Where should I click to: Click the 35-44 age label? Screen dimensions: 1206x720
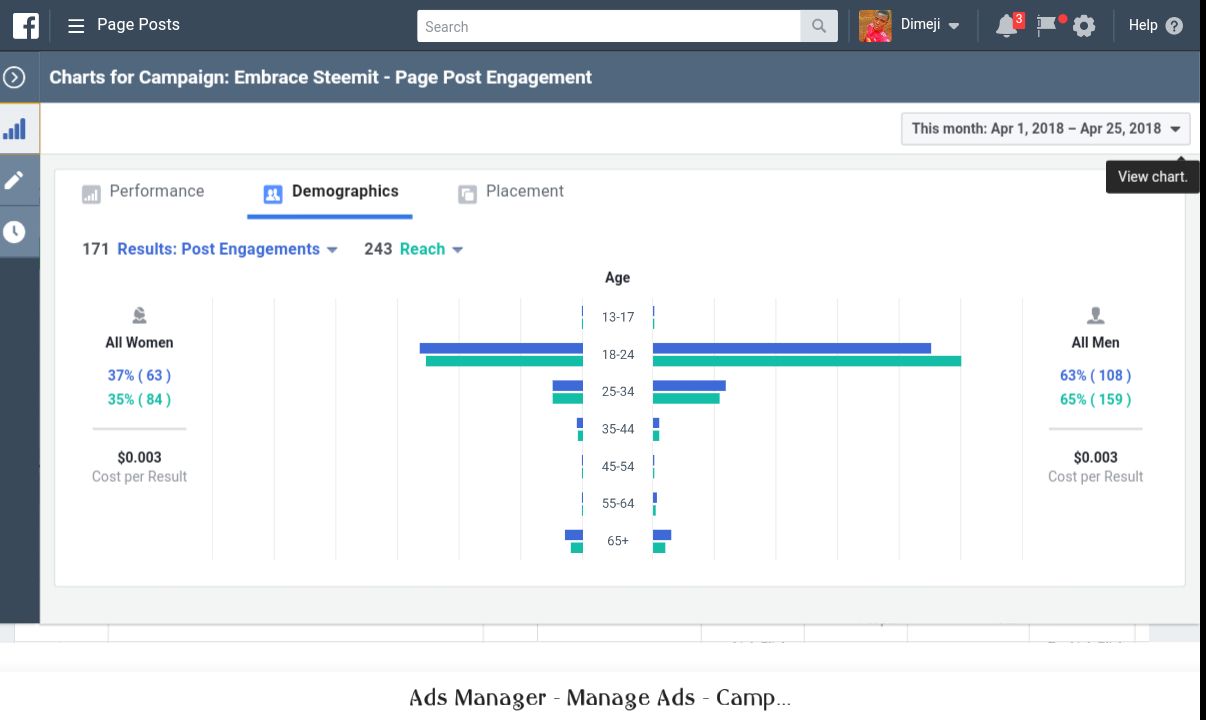click(x=618, y=429)
